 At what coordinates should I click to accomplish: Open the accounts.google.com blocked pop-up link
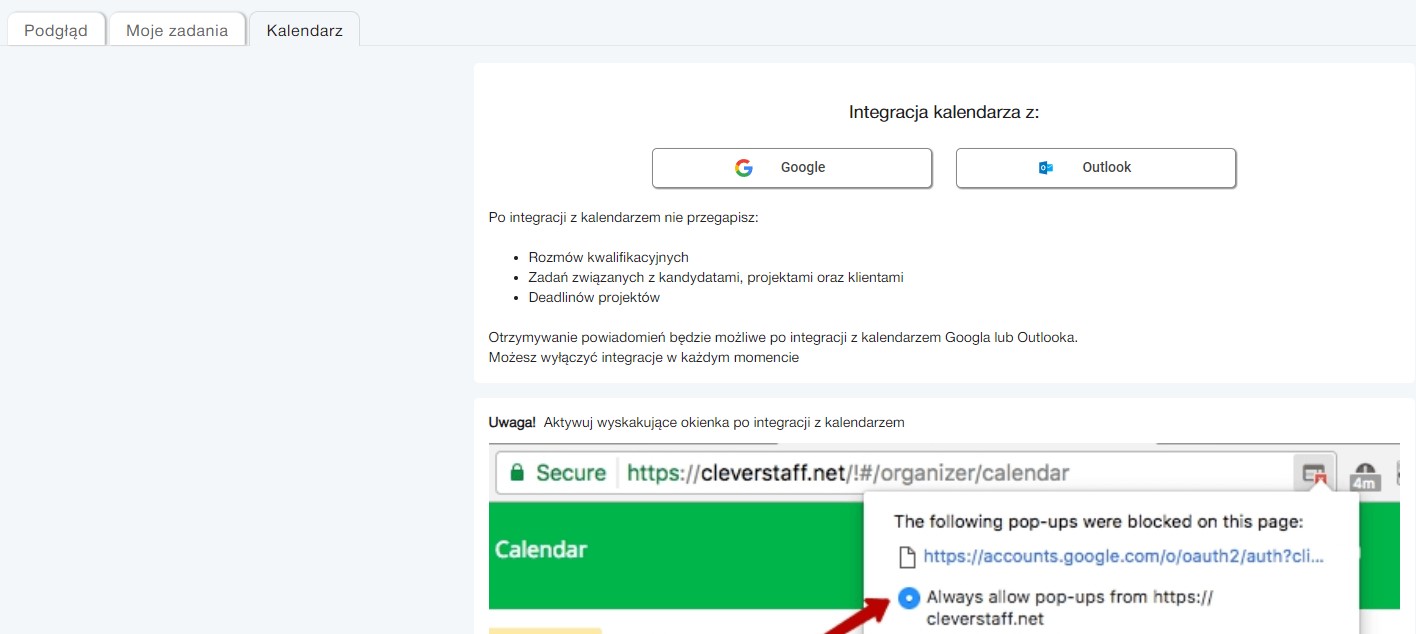tap(1123, 557)
